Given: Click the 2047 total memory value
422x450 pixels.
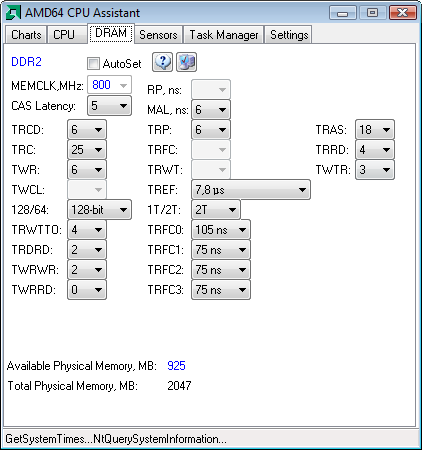Looking at the screenshot, I should click(x=179, y=386).
